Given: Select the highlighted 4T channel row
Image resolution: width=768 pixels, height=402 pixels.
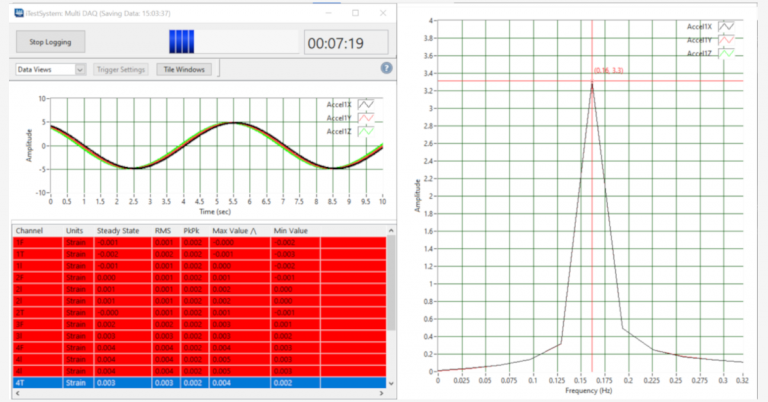Looking at the screenshot, I should coord(199,383).
